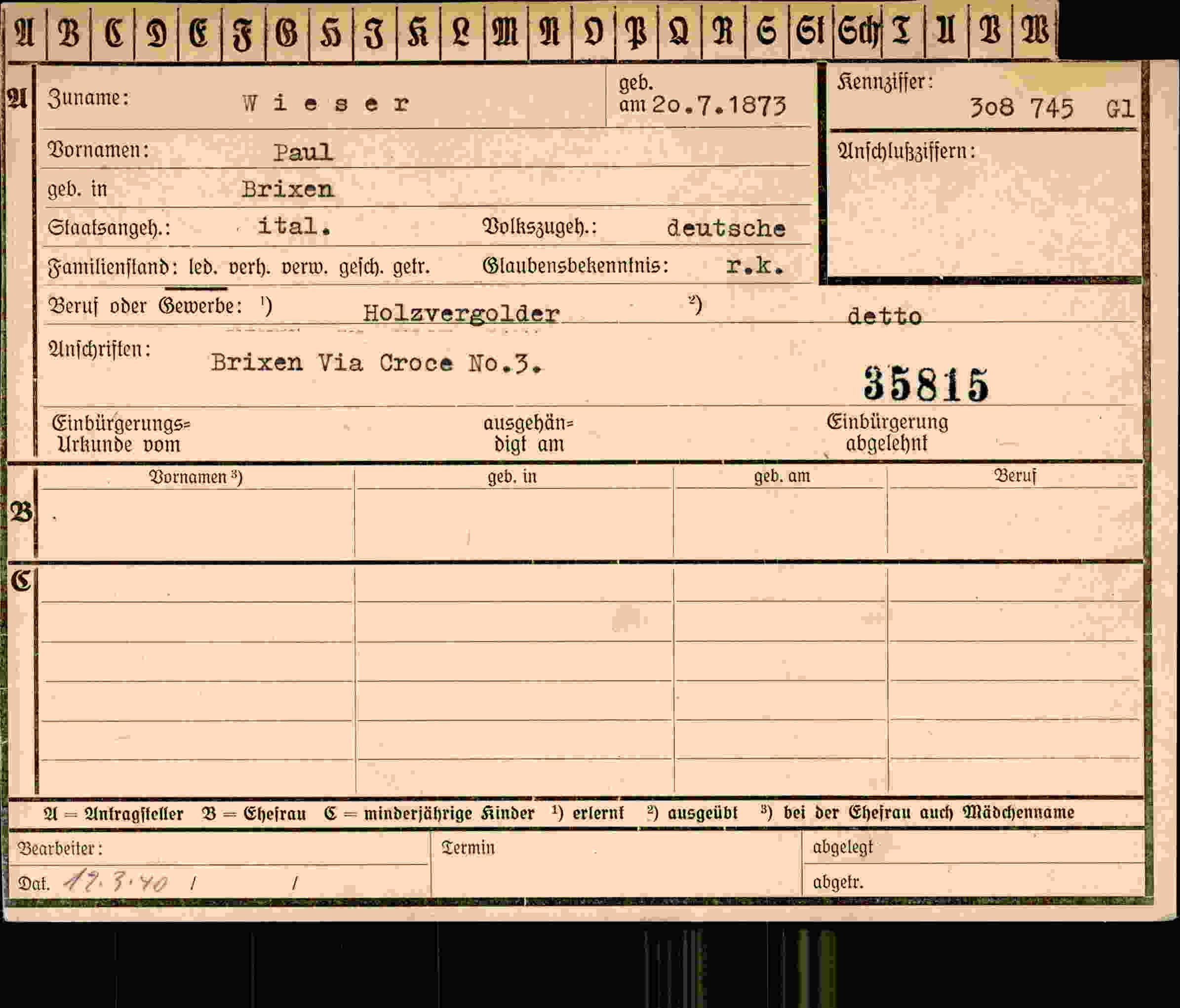Click the legend 'C = minderjährige Kinder'

pyautogui.click(x=430, y=813)
